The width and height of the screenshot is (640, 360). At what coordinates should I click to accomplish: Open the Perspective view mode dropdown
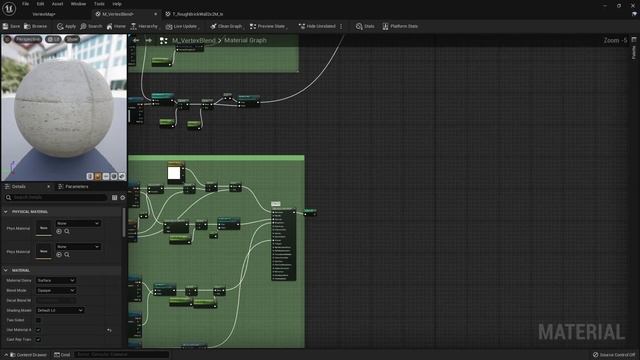28,39
